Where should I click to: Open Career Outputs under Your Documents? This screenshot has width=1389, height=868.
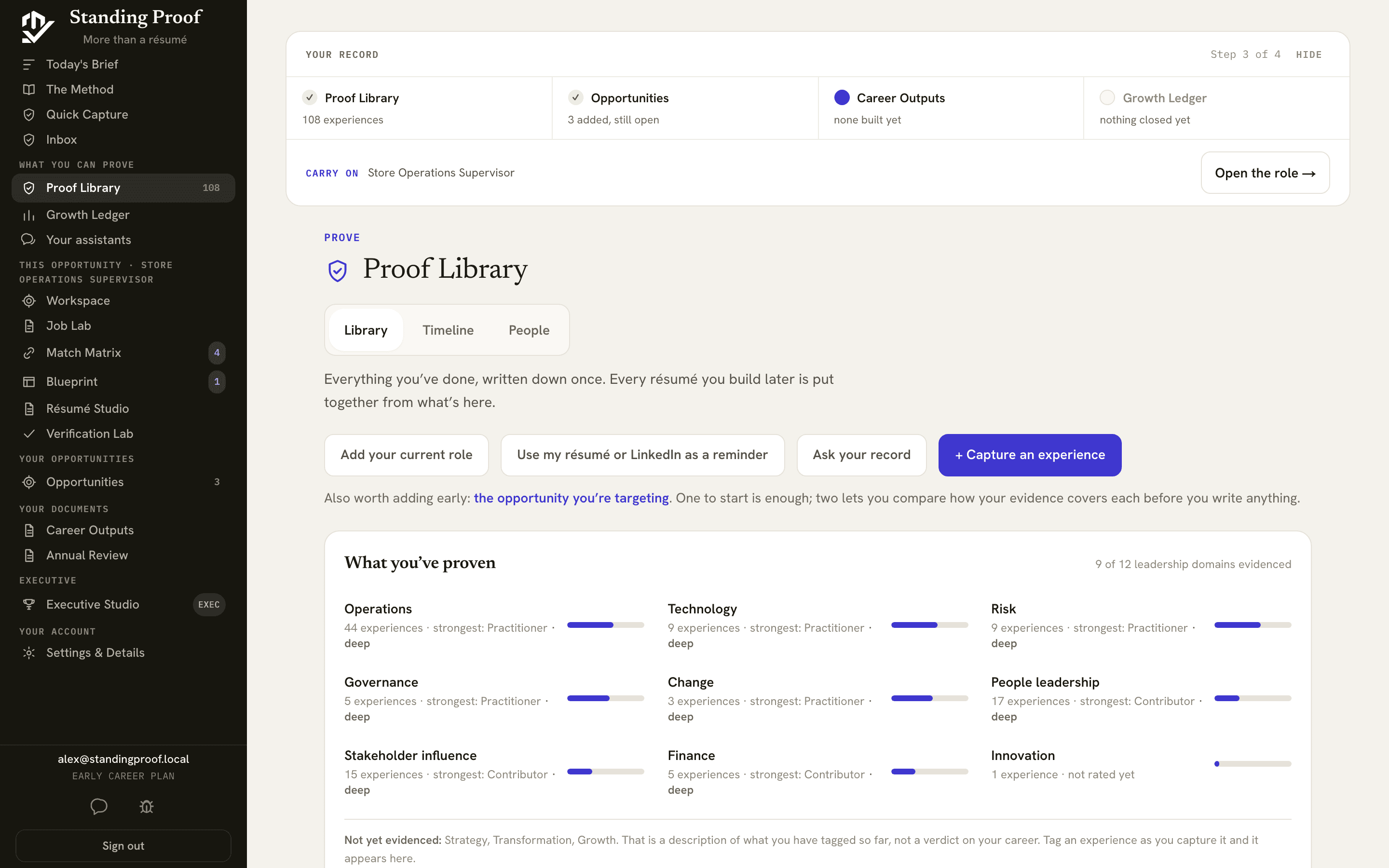[123, 530]
